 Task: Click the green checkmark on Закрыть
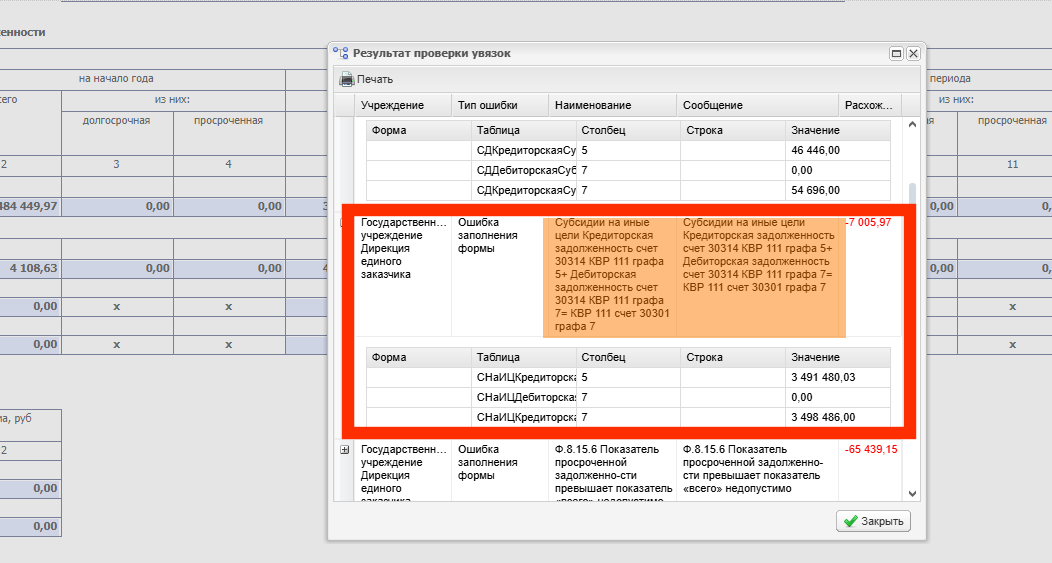coord(851,521)
